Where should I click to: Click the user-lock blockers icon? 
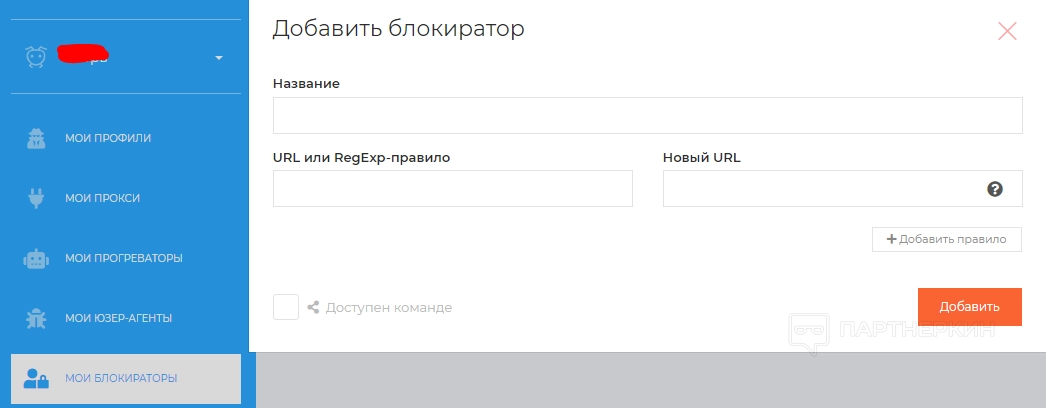pyautogui.click(x=36, y=378)
